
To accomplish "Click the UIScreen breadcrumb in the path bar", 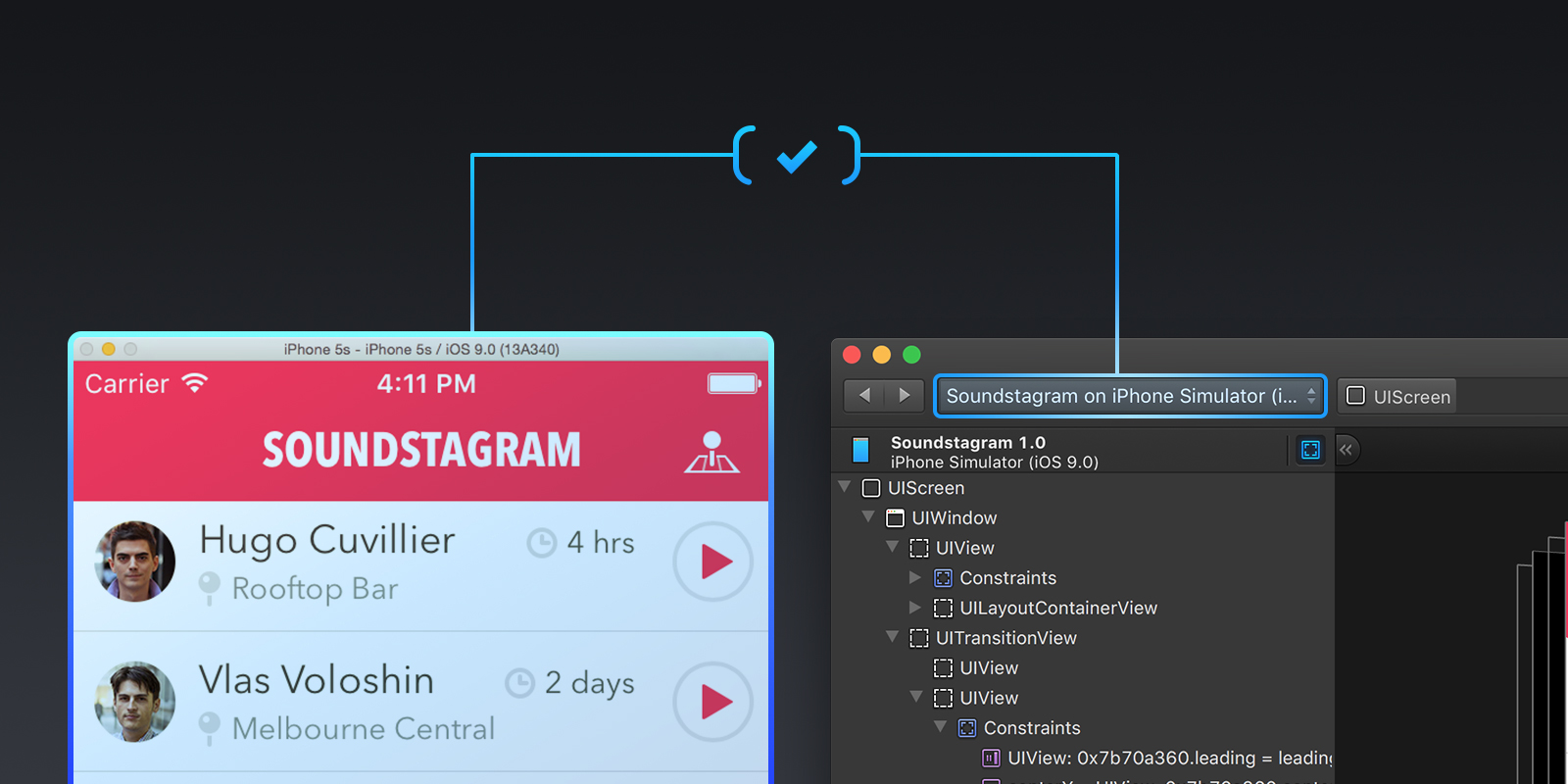I will coord(1397,396).
